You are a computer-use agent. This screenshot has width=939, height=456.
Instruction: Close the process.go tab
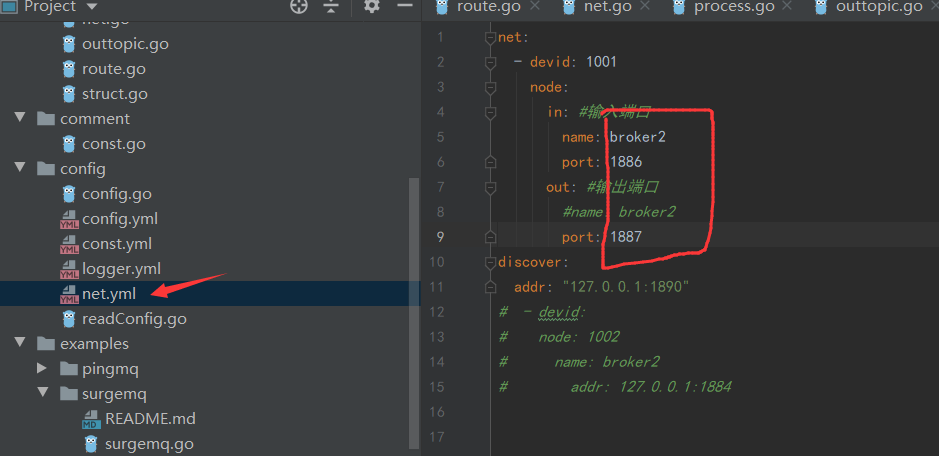(787, 6)
